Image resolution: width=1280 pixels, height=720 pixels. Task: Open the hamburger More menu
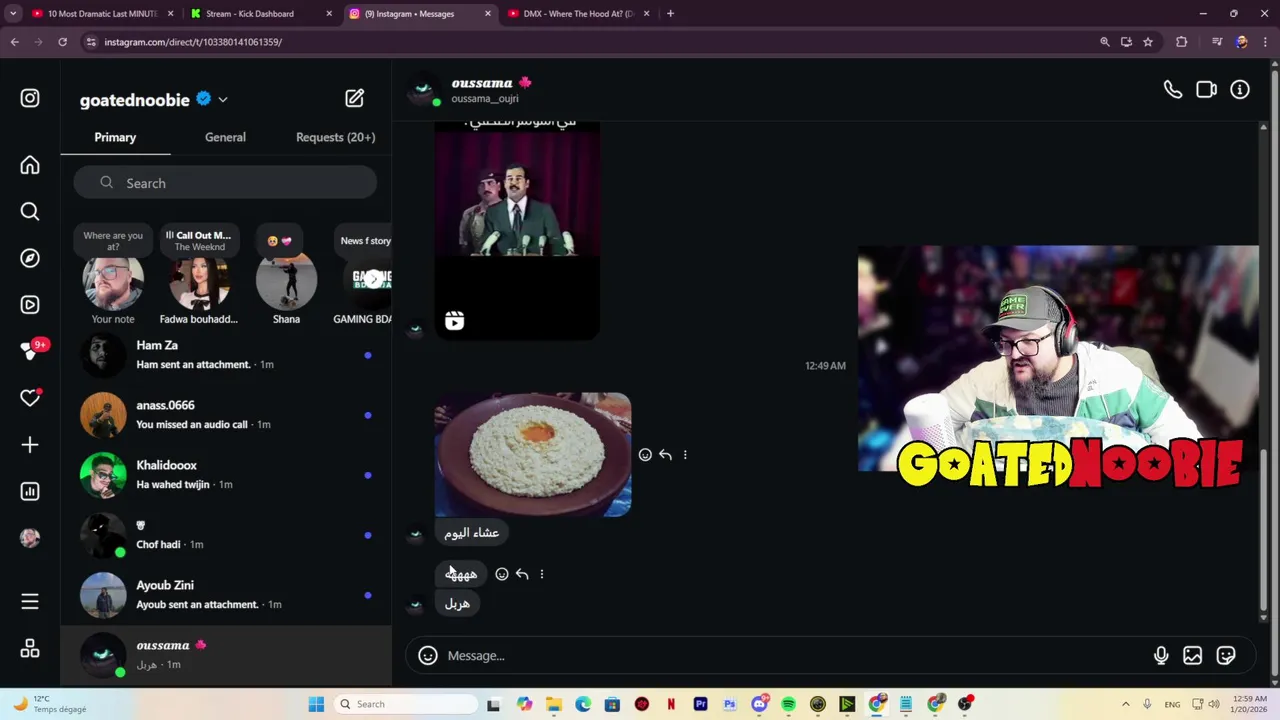point(30,601)
